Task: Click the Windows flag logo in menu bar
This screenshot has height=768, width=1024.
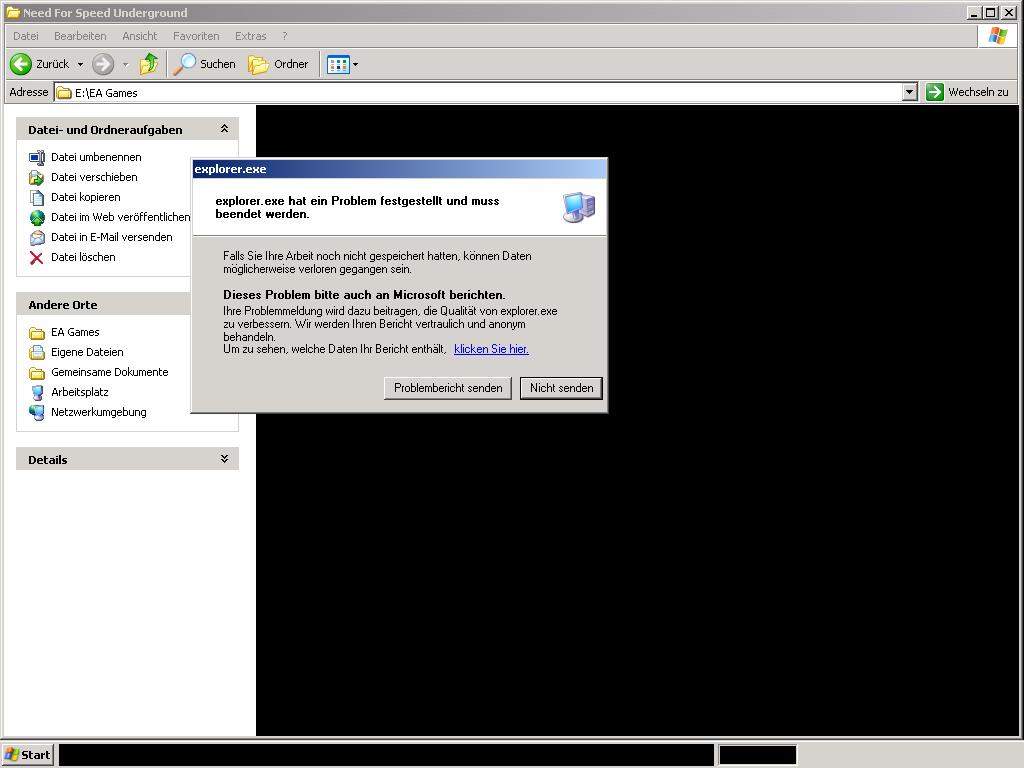Action: [x=998, y=36]
